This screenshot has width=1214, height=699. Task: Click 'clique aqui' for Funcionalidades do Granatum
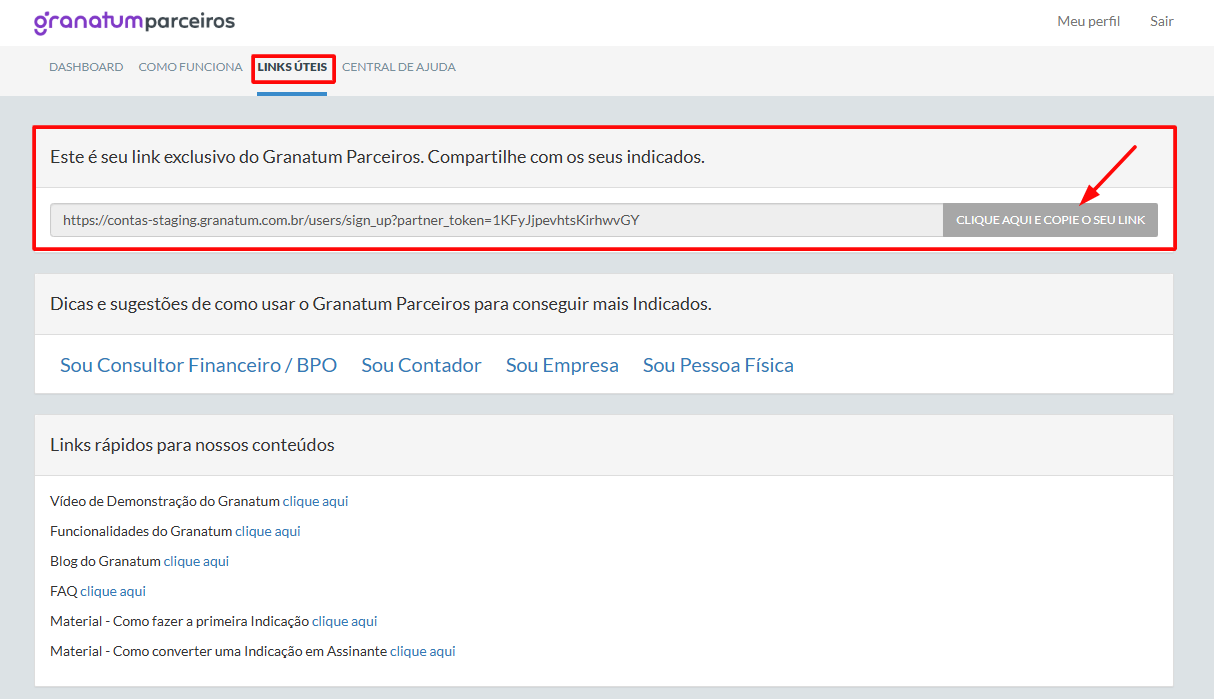coord(268,531)
